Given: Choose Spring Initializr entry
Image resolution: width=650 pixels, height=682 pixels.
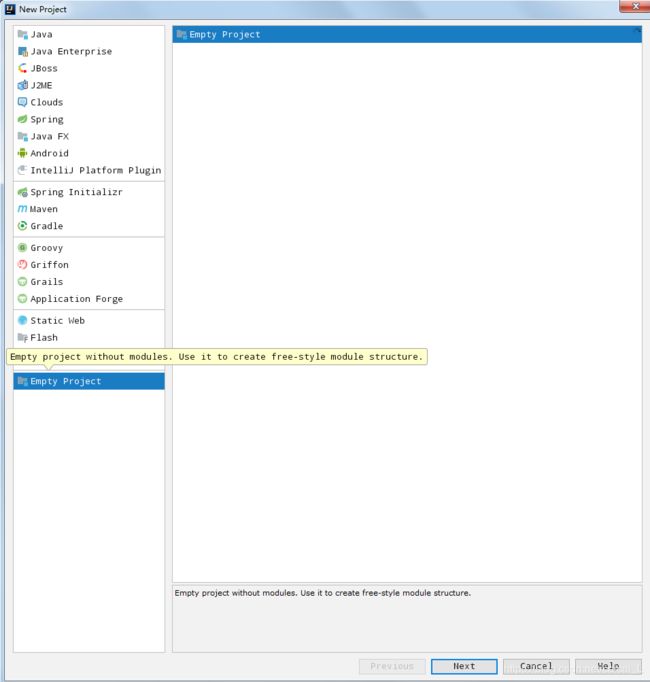Looking at the screenshot, I should click(x=89, y=192).
